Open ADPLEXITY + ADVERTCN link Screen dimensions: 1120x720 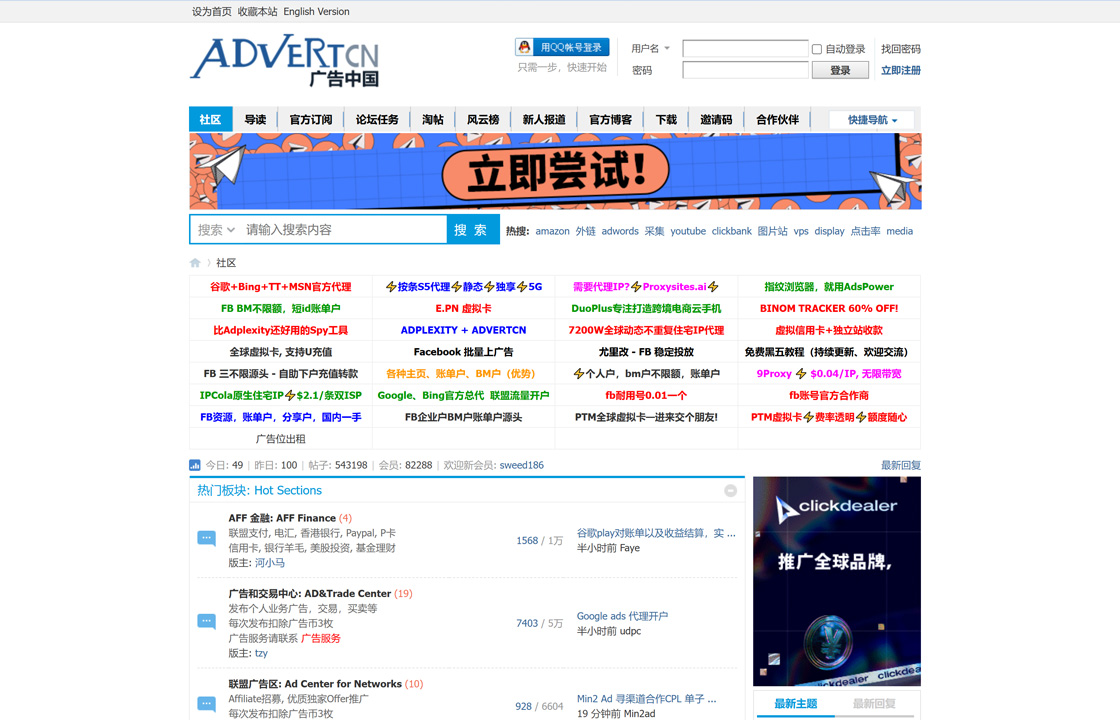click(464, 330)
